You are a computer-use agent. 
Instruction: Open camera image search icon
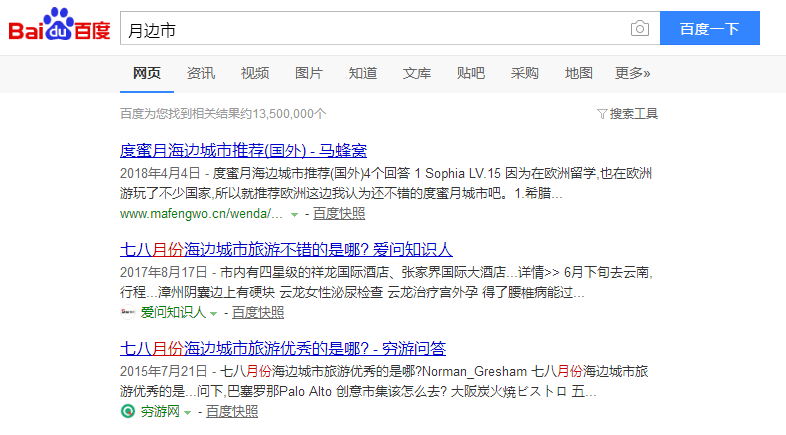640,29
